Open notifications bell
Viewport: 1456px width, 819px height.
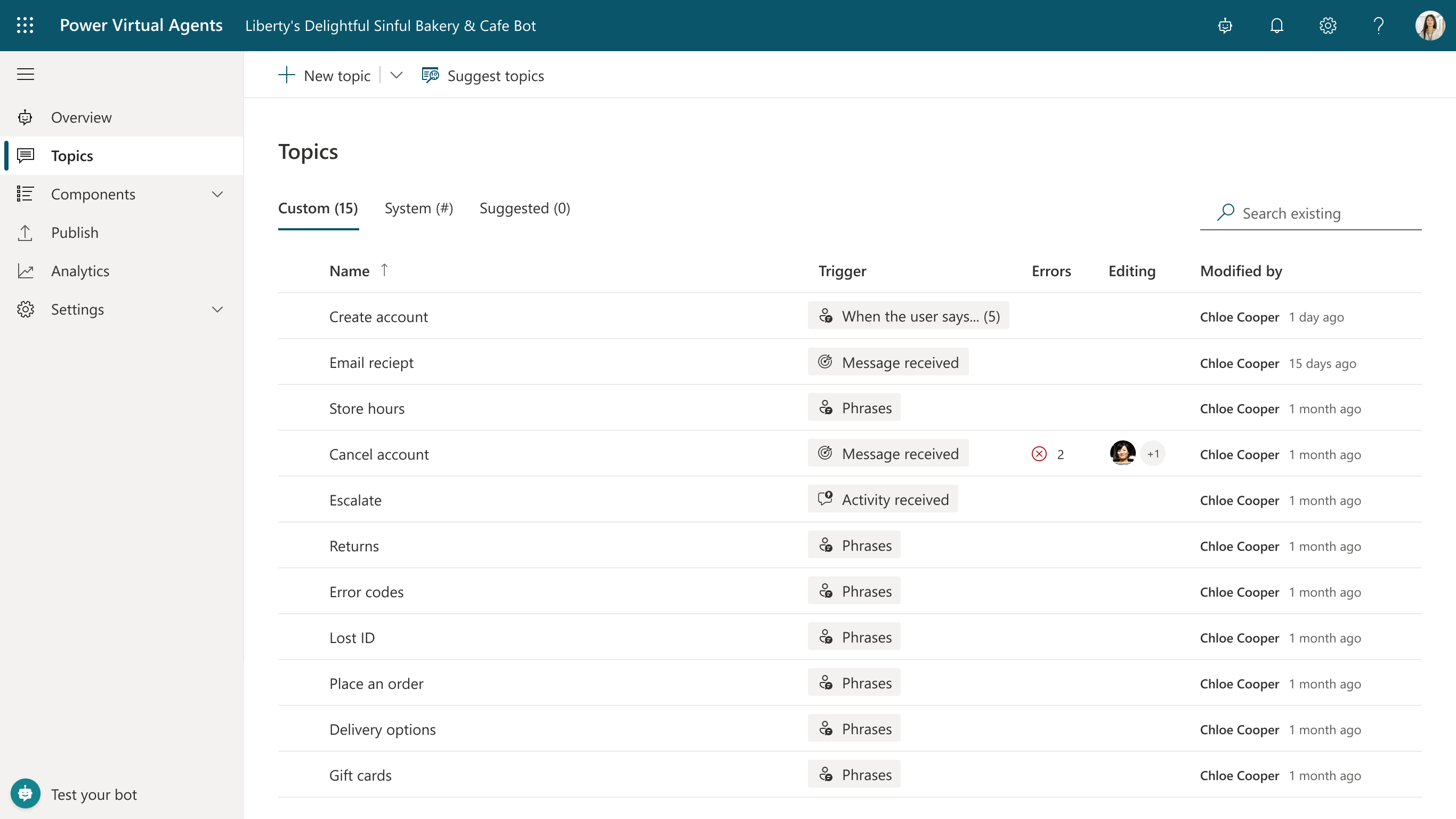pos(1276,26)
